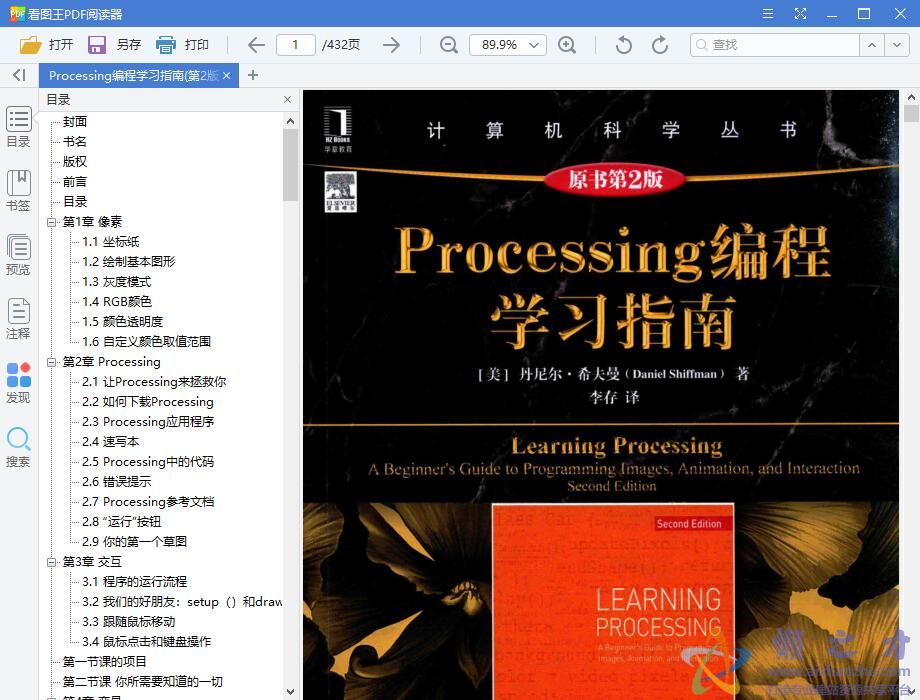Image resolution: width=920 pixels, height=700 pixels.
Task: Go to section 1.2 绘制基本图形
Action: pos(128,262)
